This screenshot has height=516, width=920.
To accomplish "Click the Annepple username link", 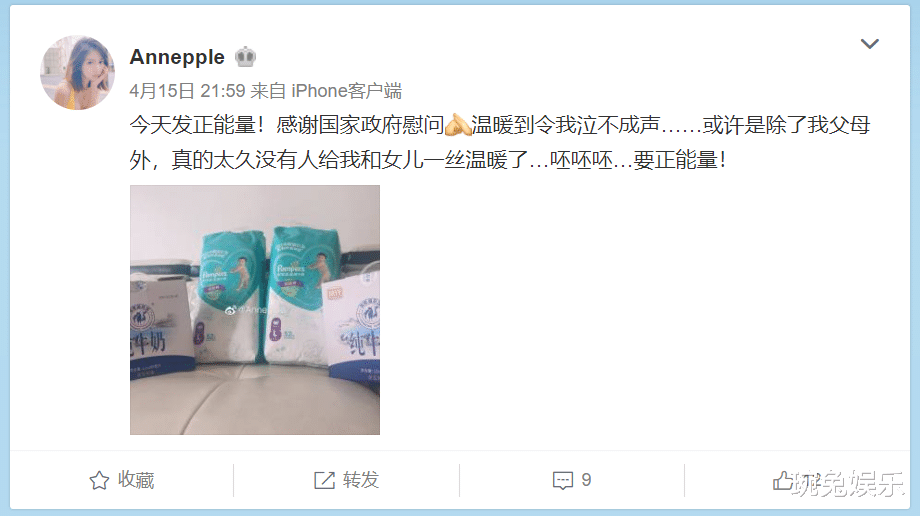I will 177,57.
